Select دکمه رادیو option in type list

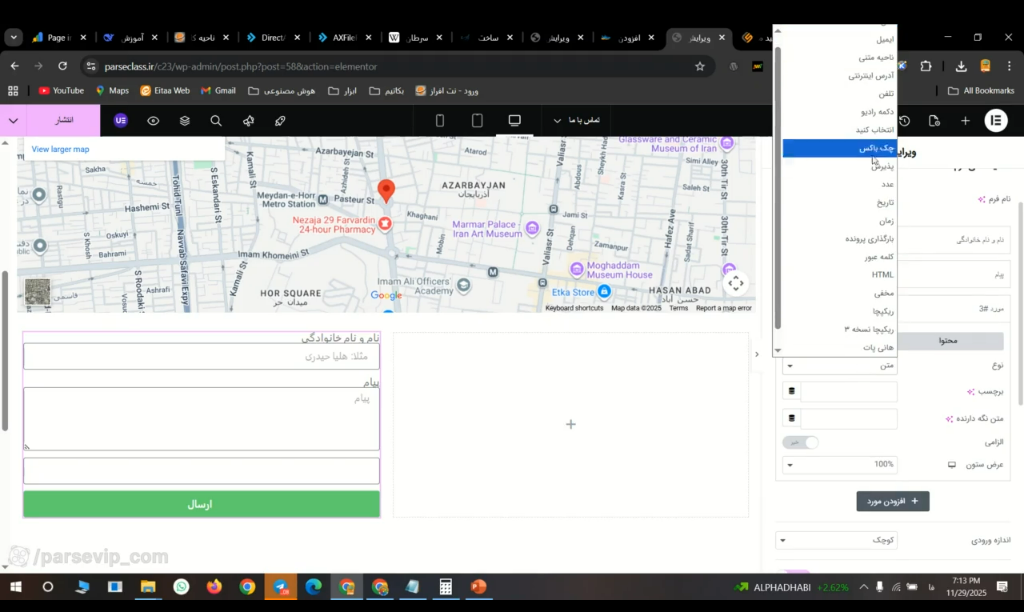pyautogui.click(x=840, y=112)
